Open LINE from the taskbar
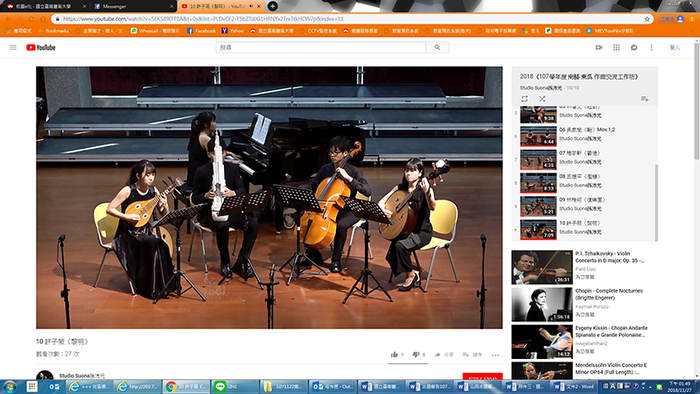The height and width of the screenshot is (394, 700). [x=233, y=386]
